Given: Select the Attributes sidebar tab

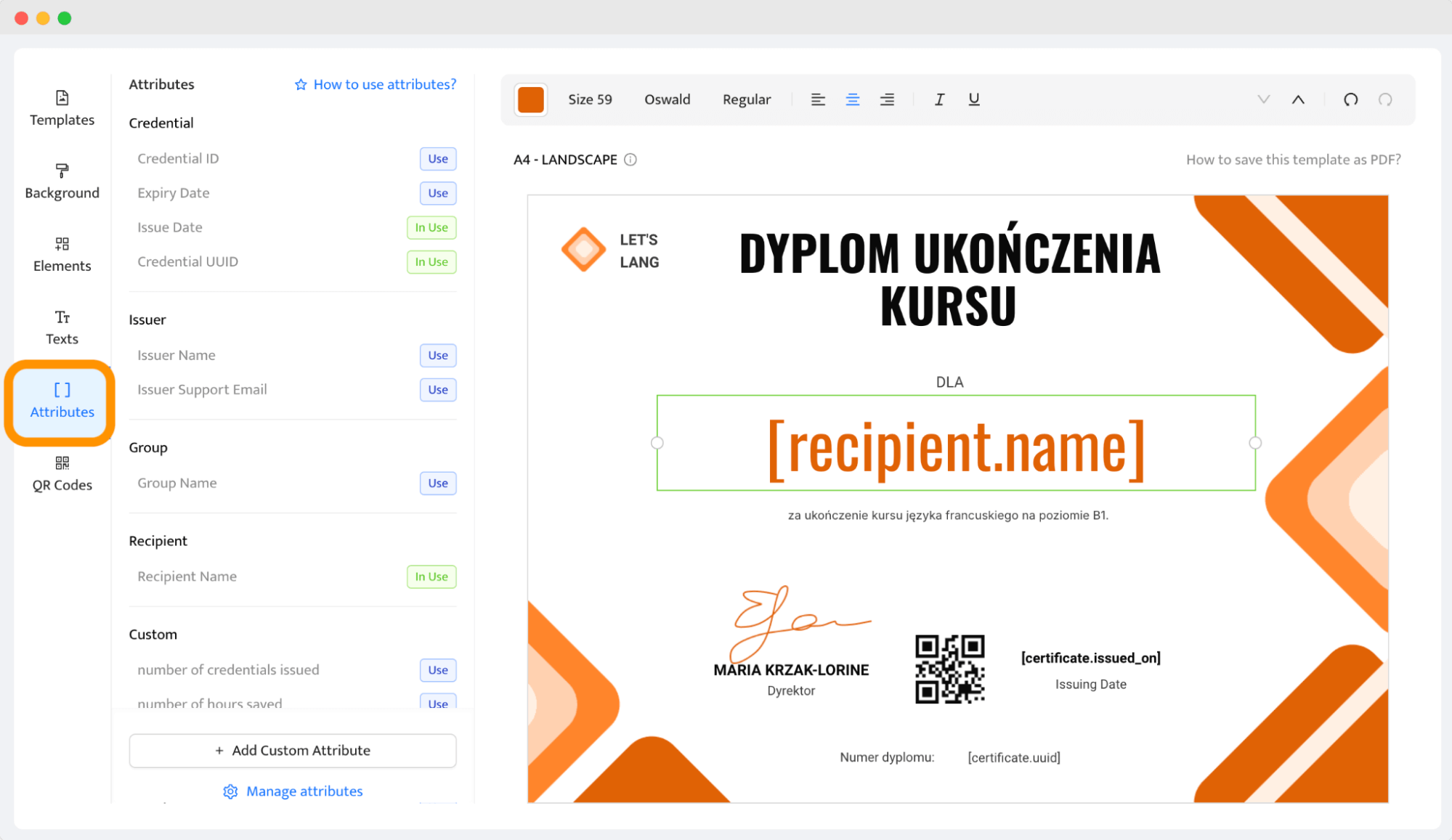Looking at the screenshot, I should click(62, 401).
